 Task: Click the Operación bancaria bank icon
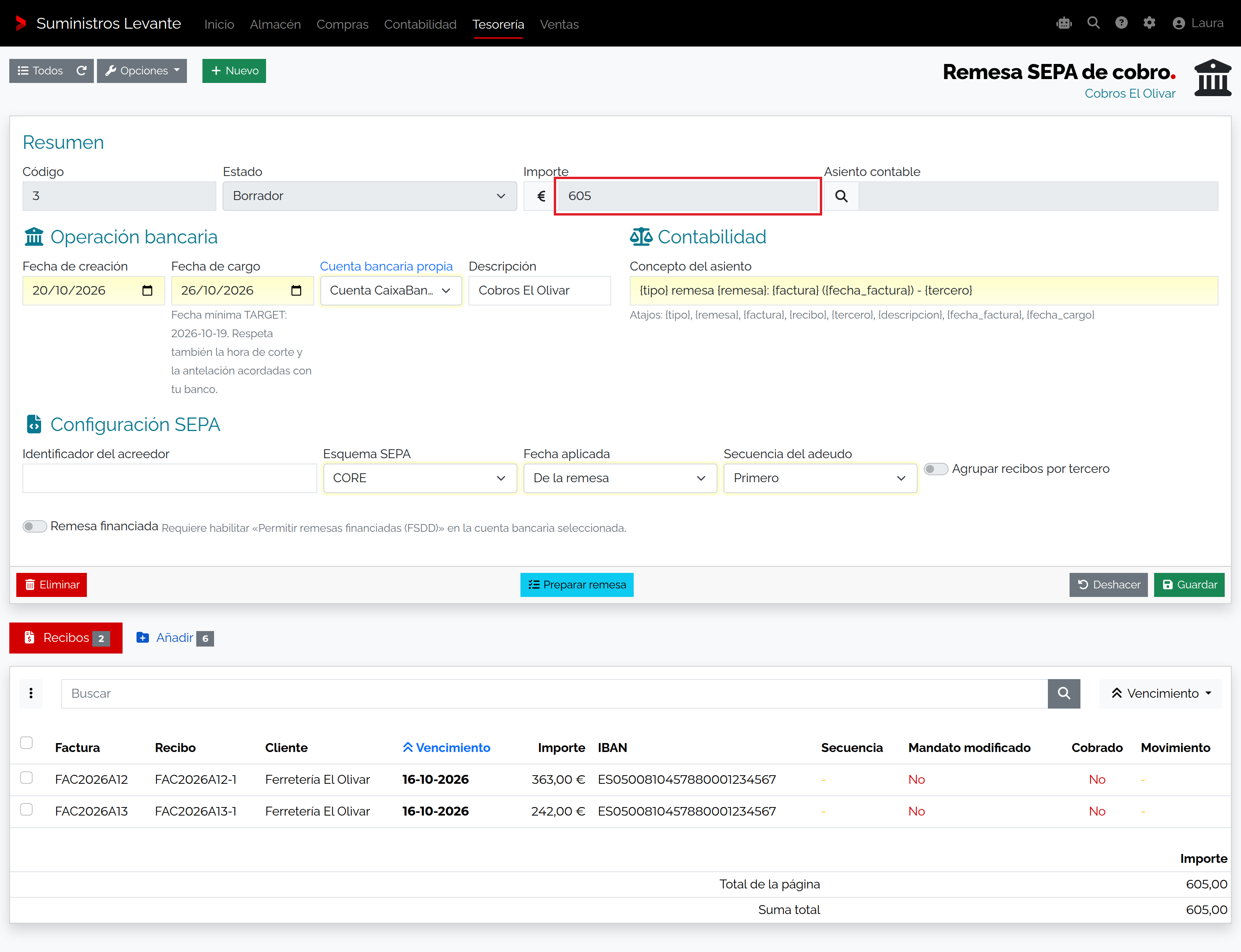point(34,237)
